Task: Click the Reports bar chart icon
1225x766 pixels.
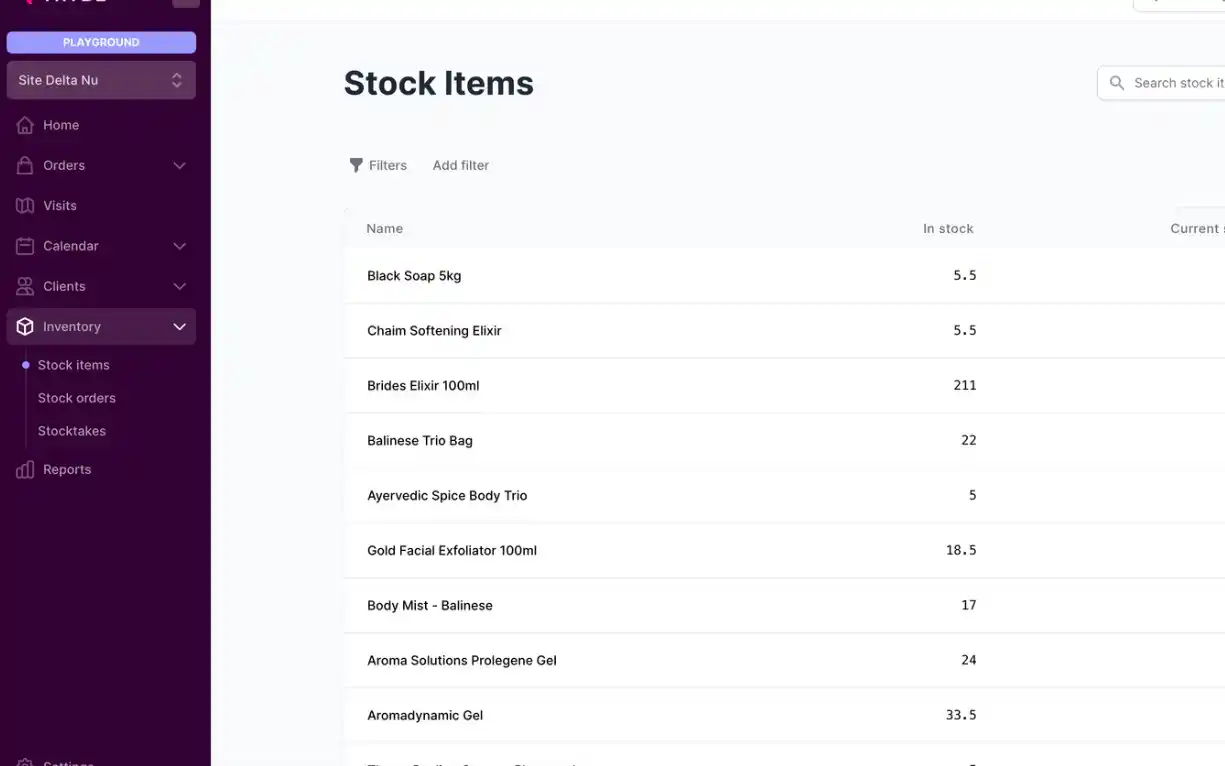Action: [x=25, y=470]
